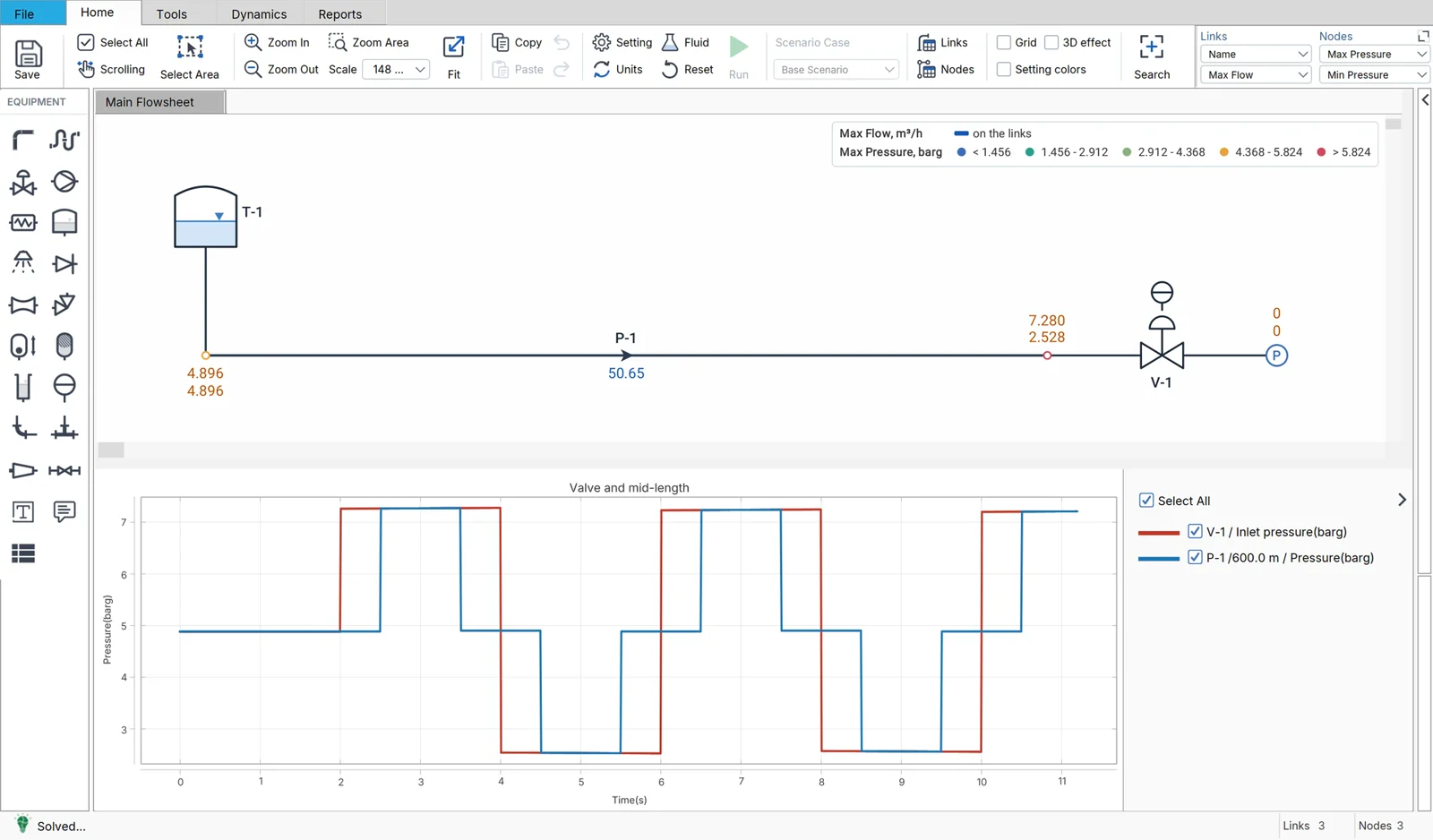Choose the comment note tool icon
Image resolution: width=1433 pixels, height=840 pixels.
64,511
